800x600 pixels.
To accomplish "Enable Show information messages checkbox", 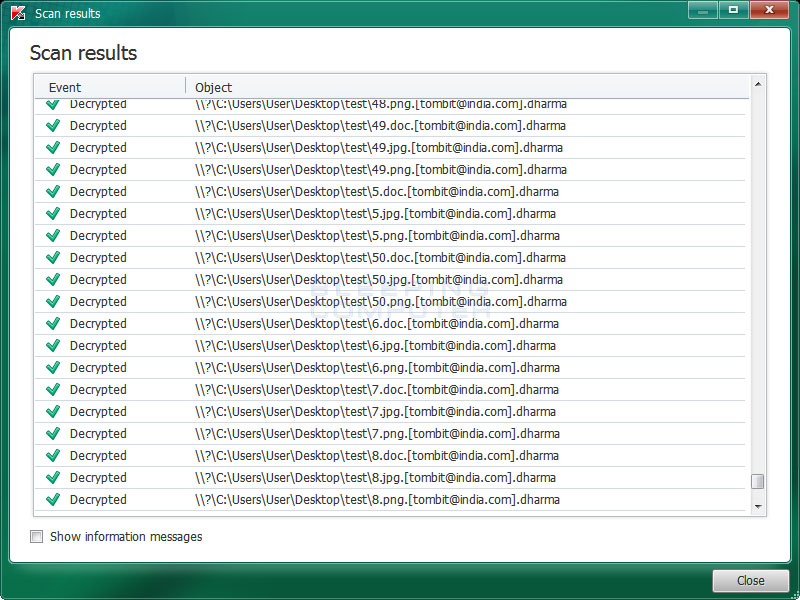I will click(x=37, y=537).
